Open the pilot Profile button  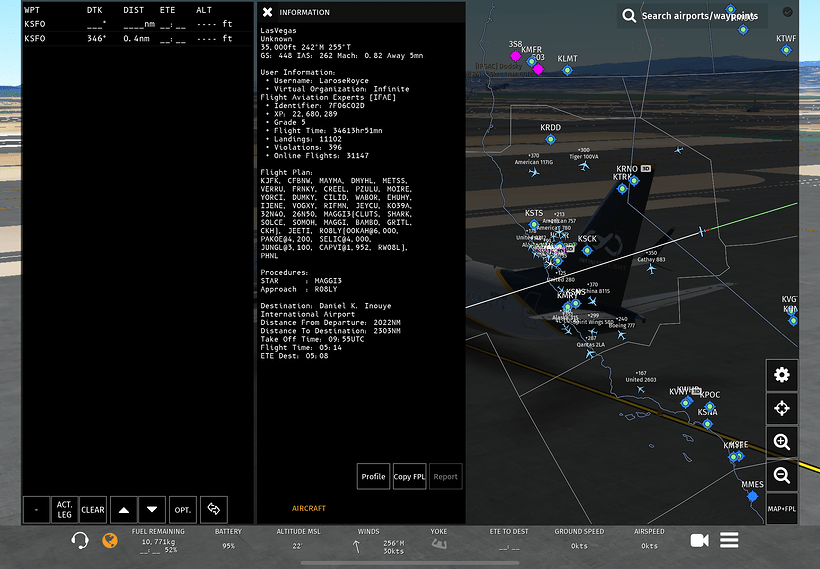[x=373, y=476]
